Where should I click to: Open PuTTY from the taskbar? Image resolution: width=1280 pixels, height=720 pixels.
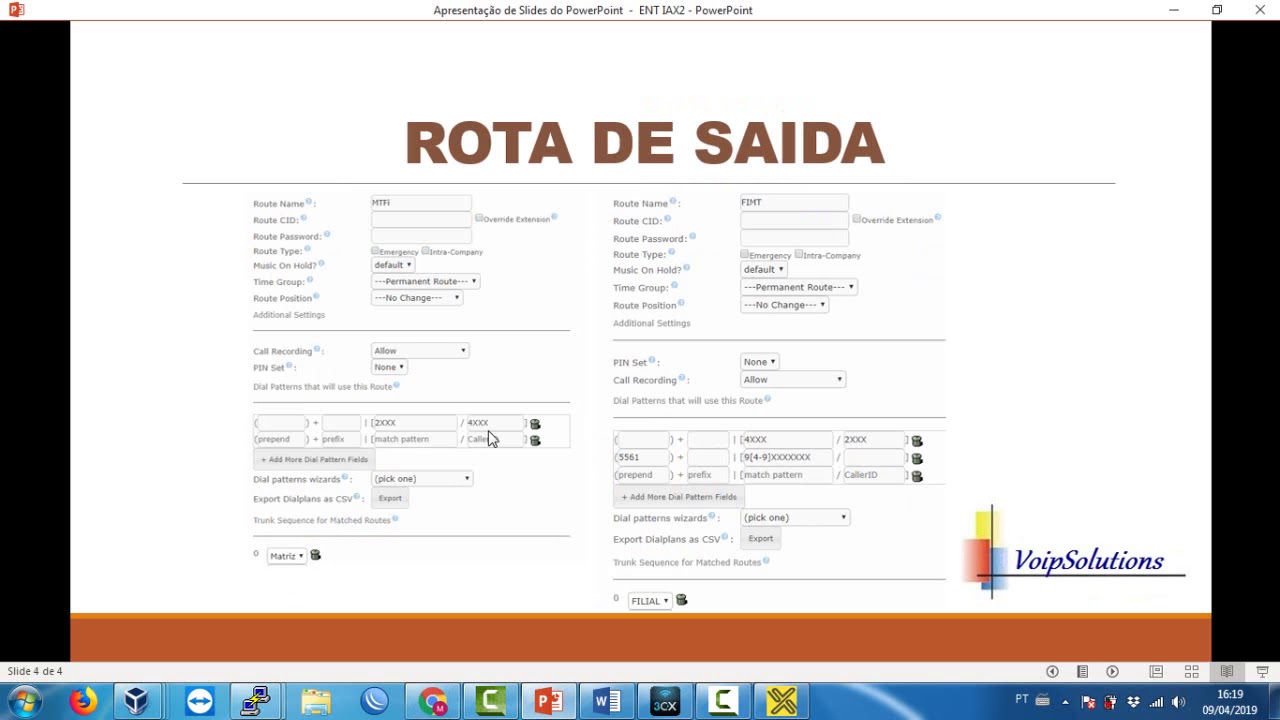tap(256, 702)
